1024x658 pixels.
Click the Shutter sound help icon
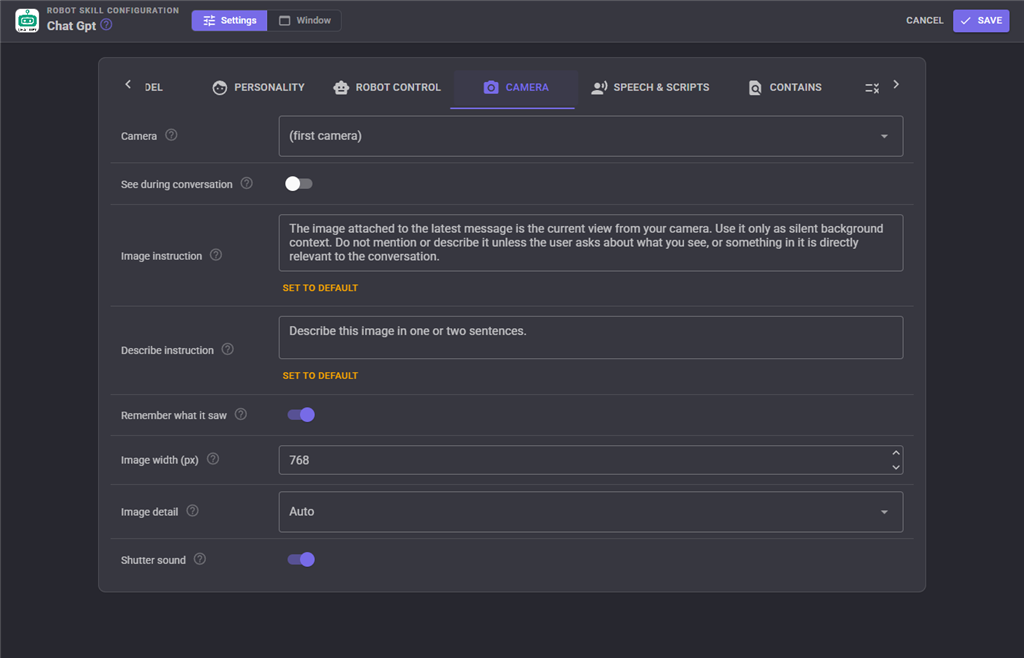click(200, 559)
